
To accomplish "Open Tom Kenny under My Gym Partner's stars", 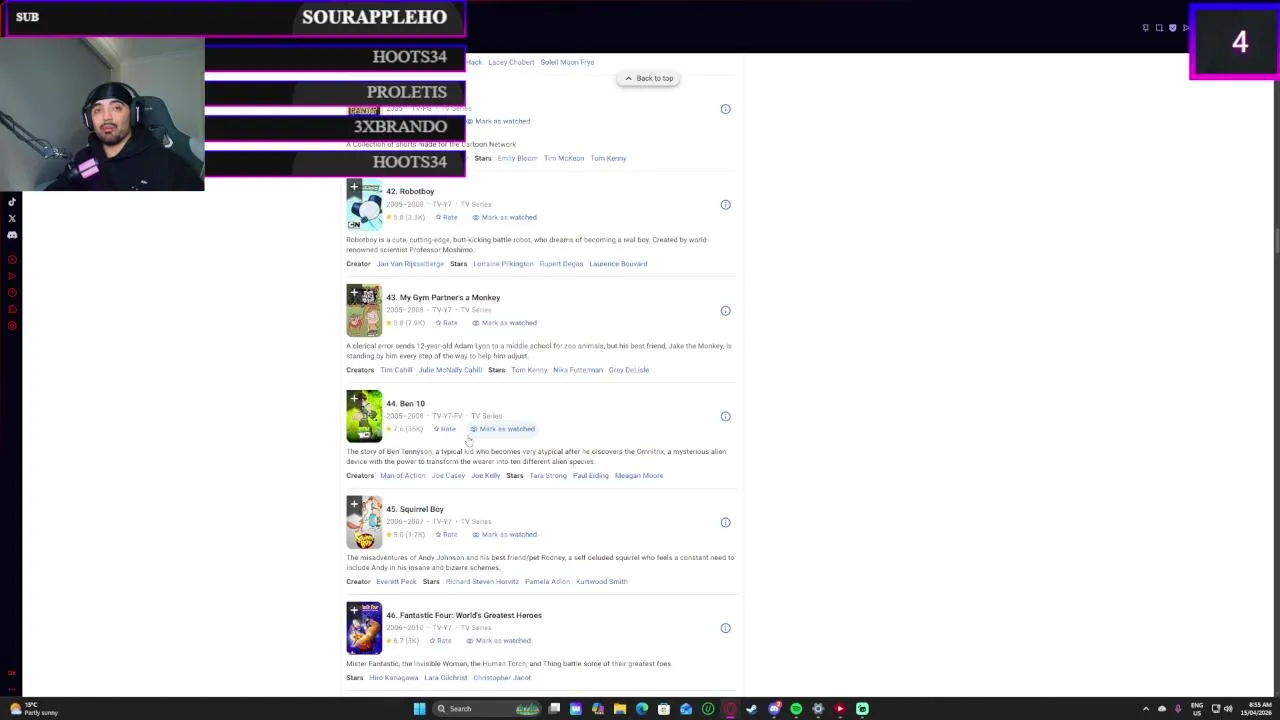I will (529, 370).
